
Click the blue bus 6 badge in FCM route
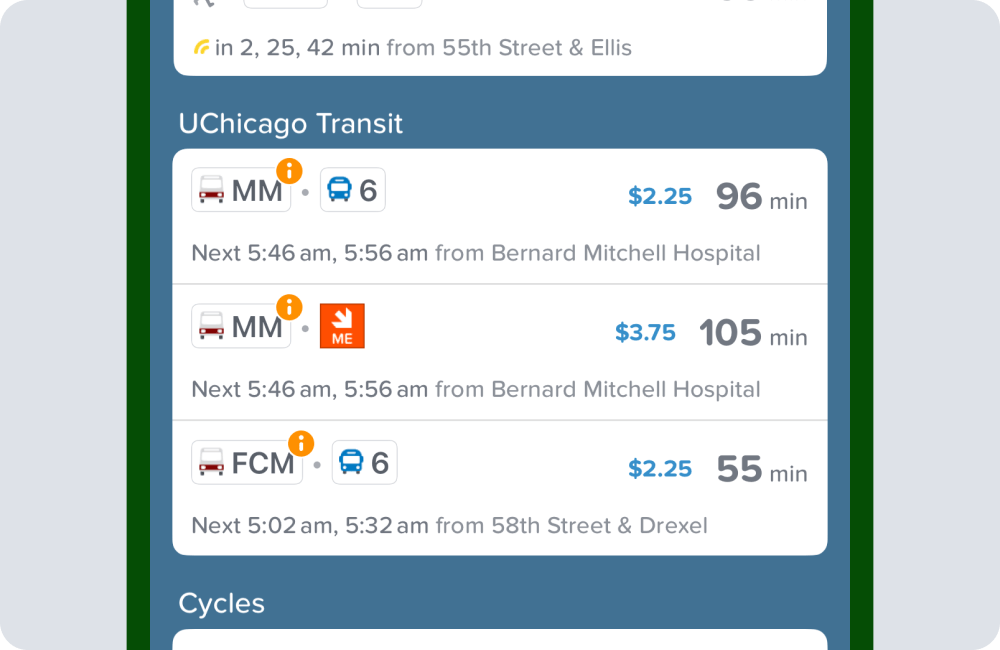pyautogui.click(x=365, y=462)
